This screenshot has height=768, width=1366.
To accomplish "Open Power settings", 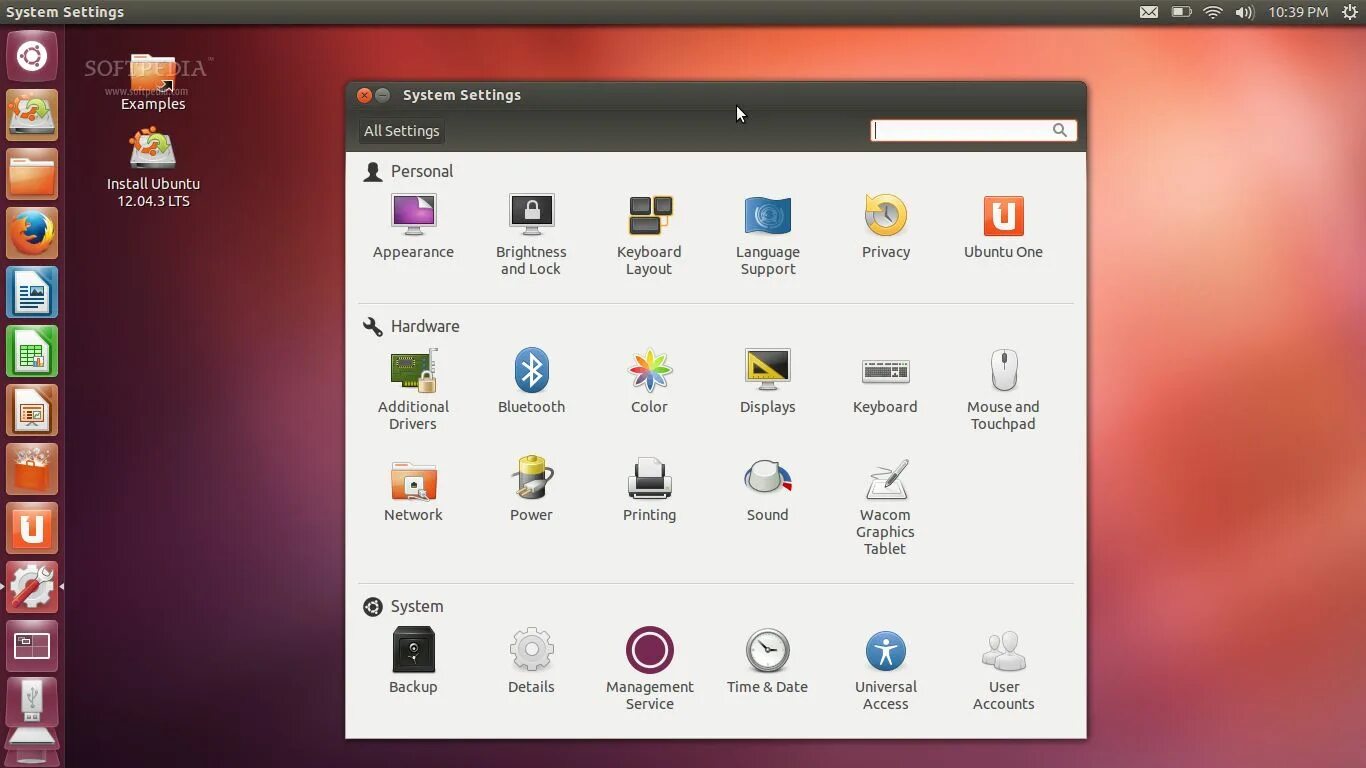I will point(531,491).
